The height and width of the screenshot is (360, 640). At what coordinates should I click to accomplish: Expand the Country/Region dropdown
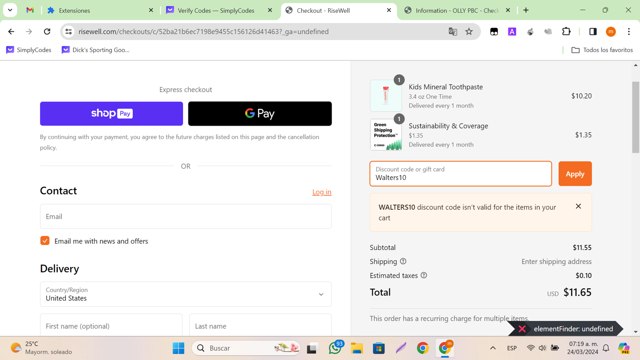(x=186, y=294)
